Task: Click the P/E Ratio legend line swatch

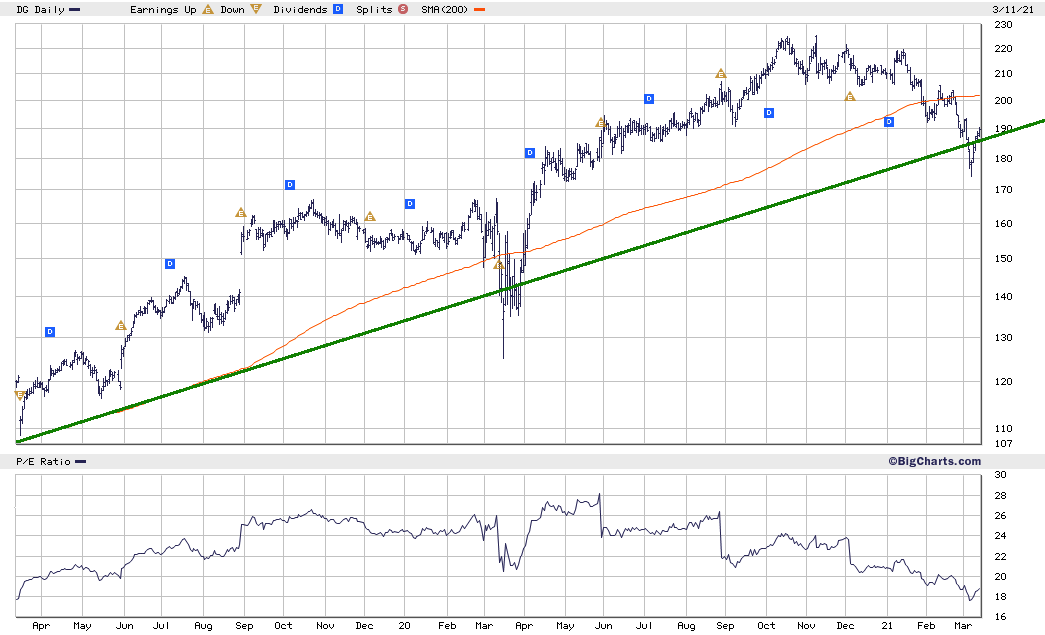Action: [x=81, y=461]
